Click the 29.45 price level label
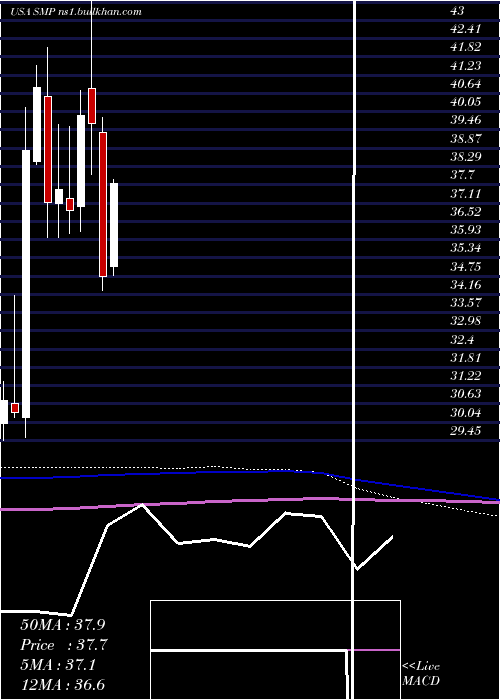Viewport: 500px width, 700px height. [466, 431]
